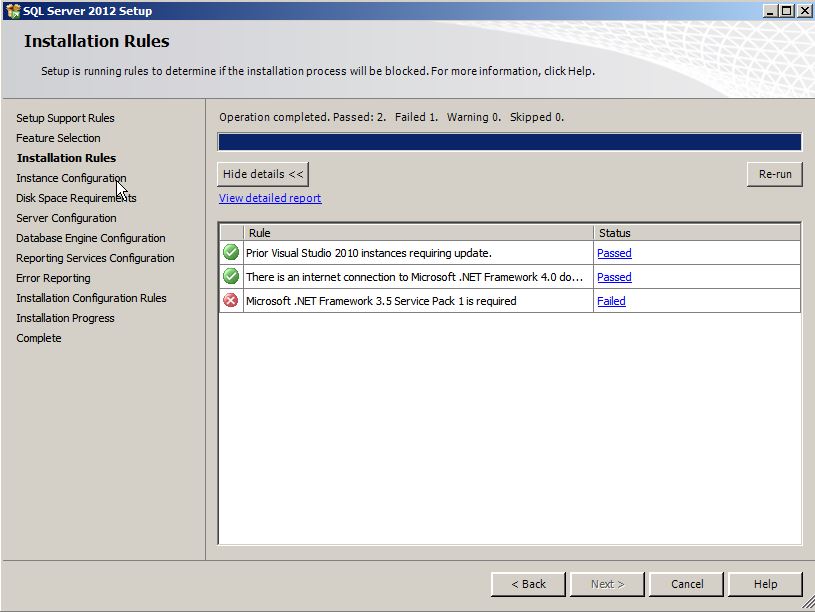815x612 pixels.
Task: Open the View detailed report link
Action: (270, 198)
